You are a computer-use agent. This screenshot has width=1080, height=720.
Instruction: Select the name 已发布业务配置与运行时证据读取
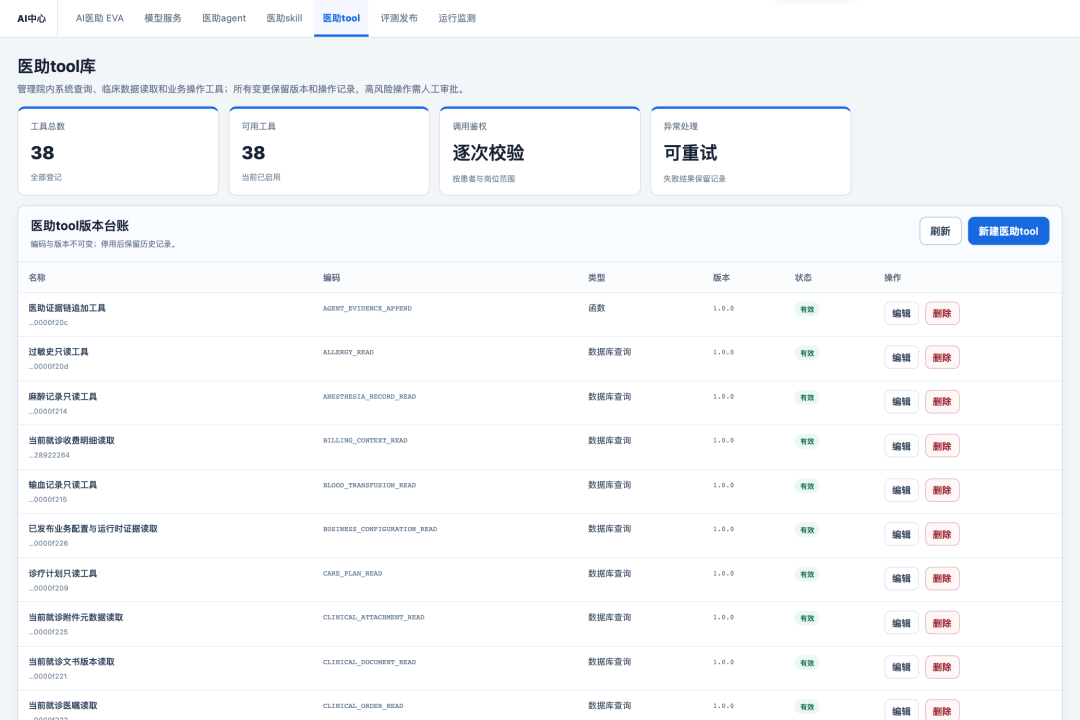click(x=93, y=529)
